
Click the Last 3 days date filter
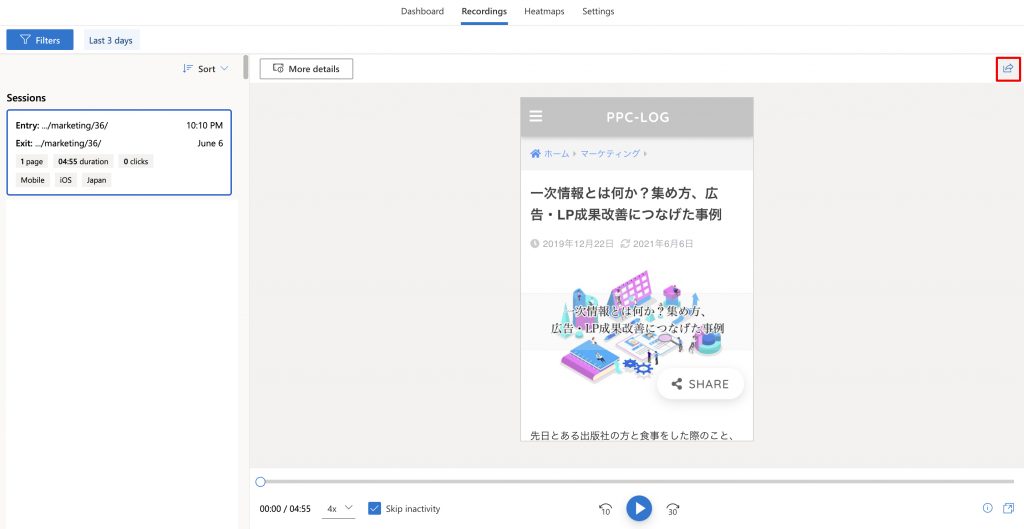pyautogui.click(x=111, y=40)
